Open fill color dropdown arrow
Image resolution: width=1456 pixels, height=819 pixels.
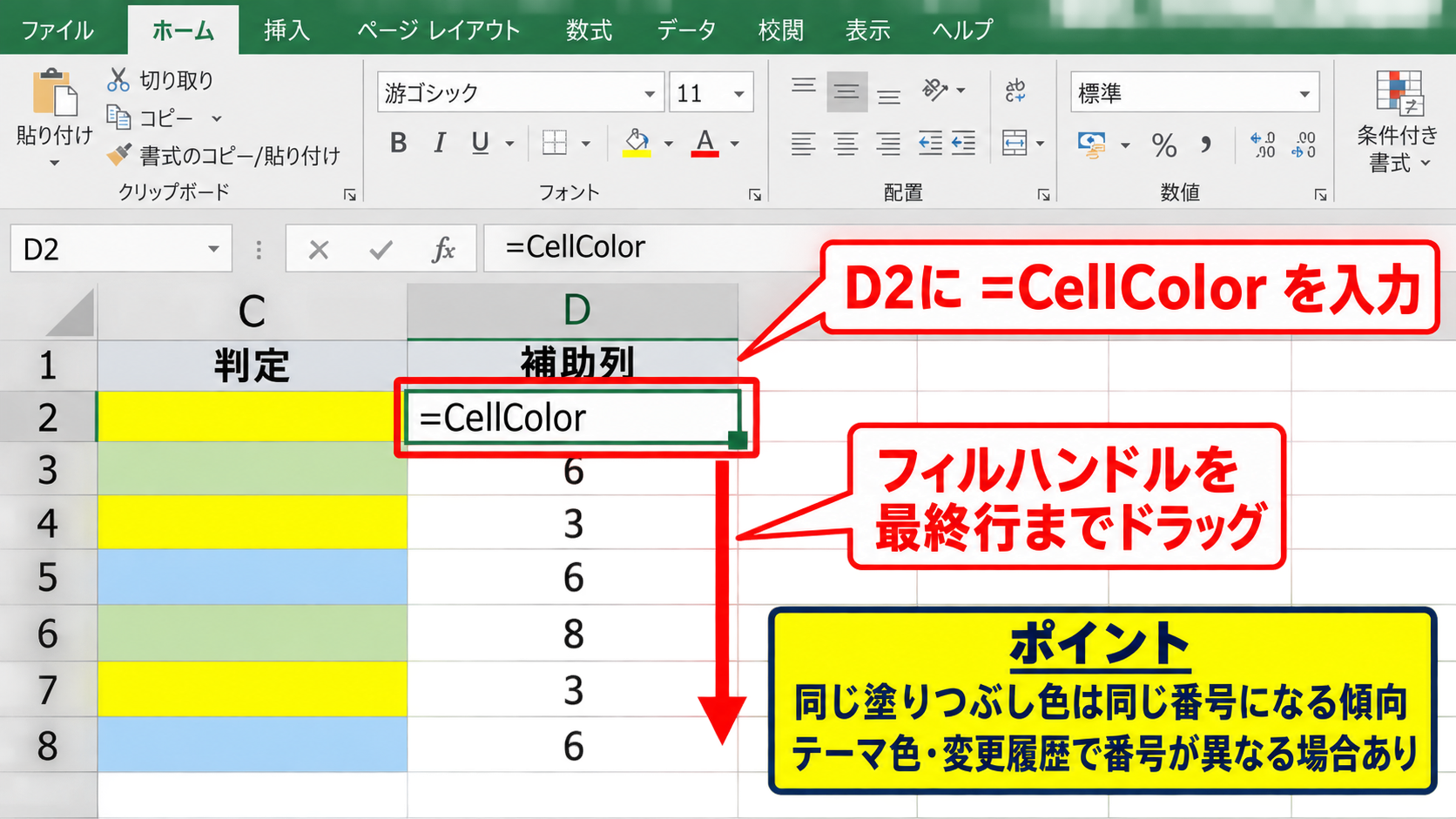tap(668, 144)
